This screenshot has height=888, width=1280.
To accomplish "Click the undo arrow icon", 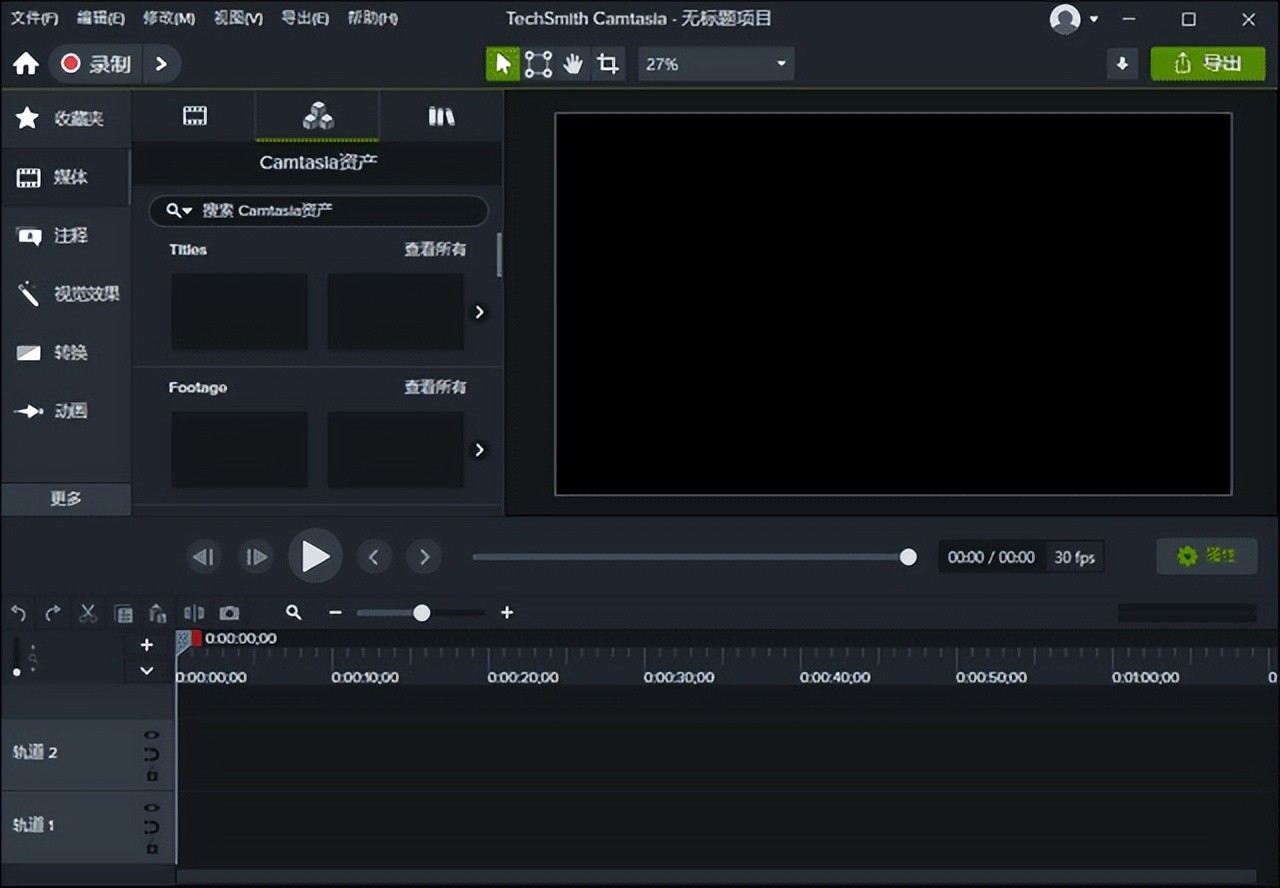I will [x=18, y=613].
